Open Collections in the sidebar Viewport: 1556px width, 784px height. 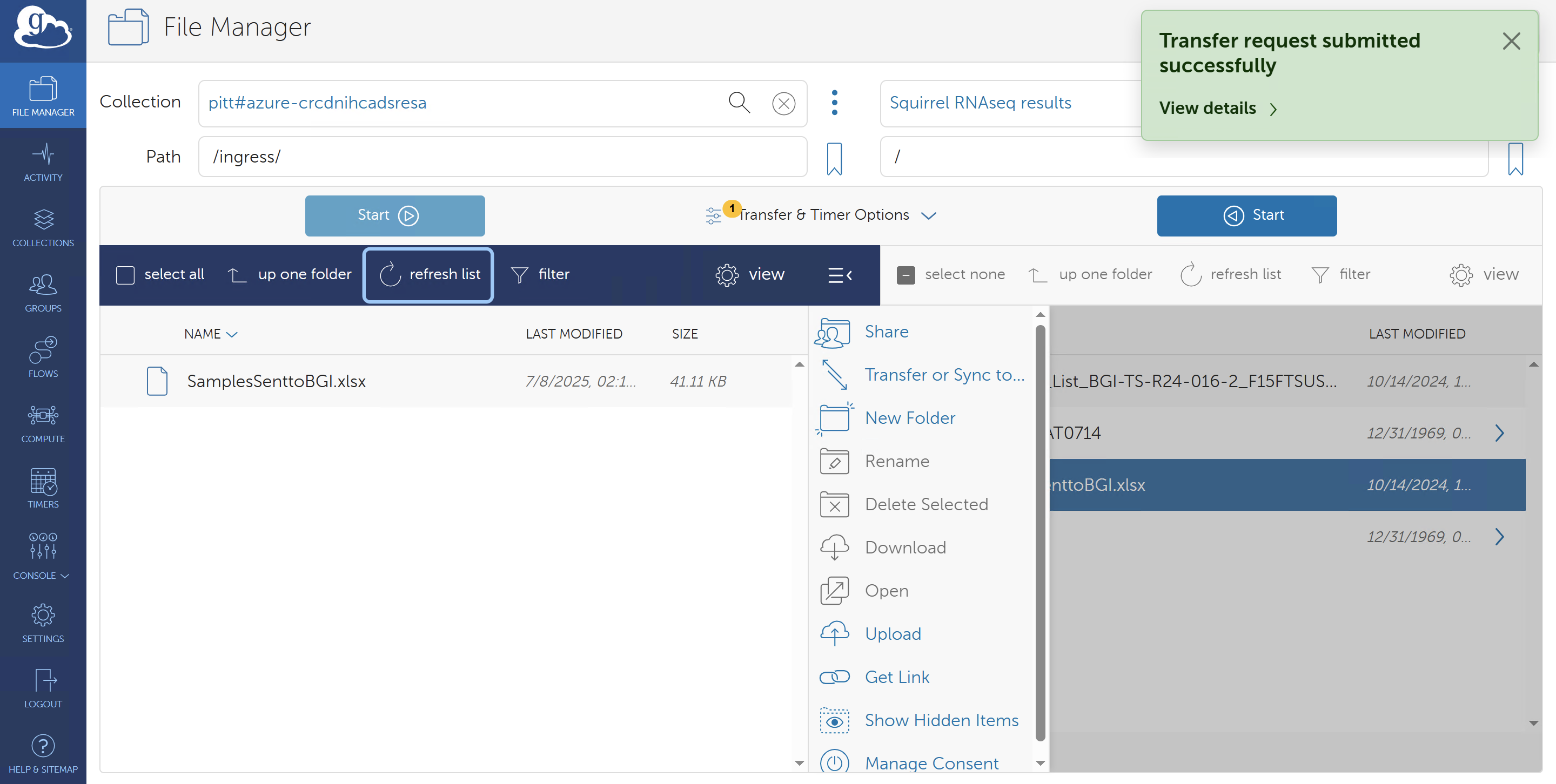43,228
